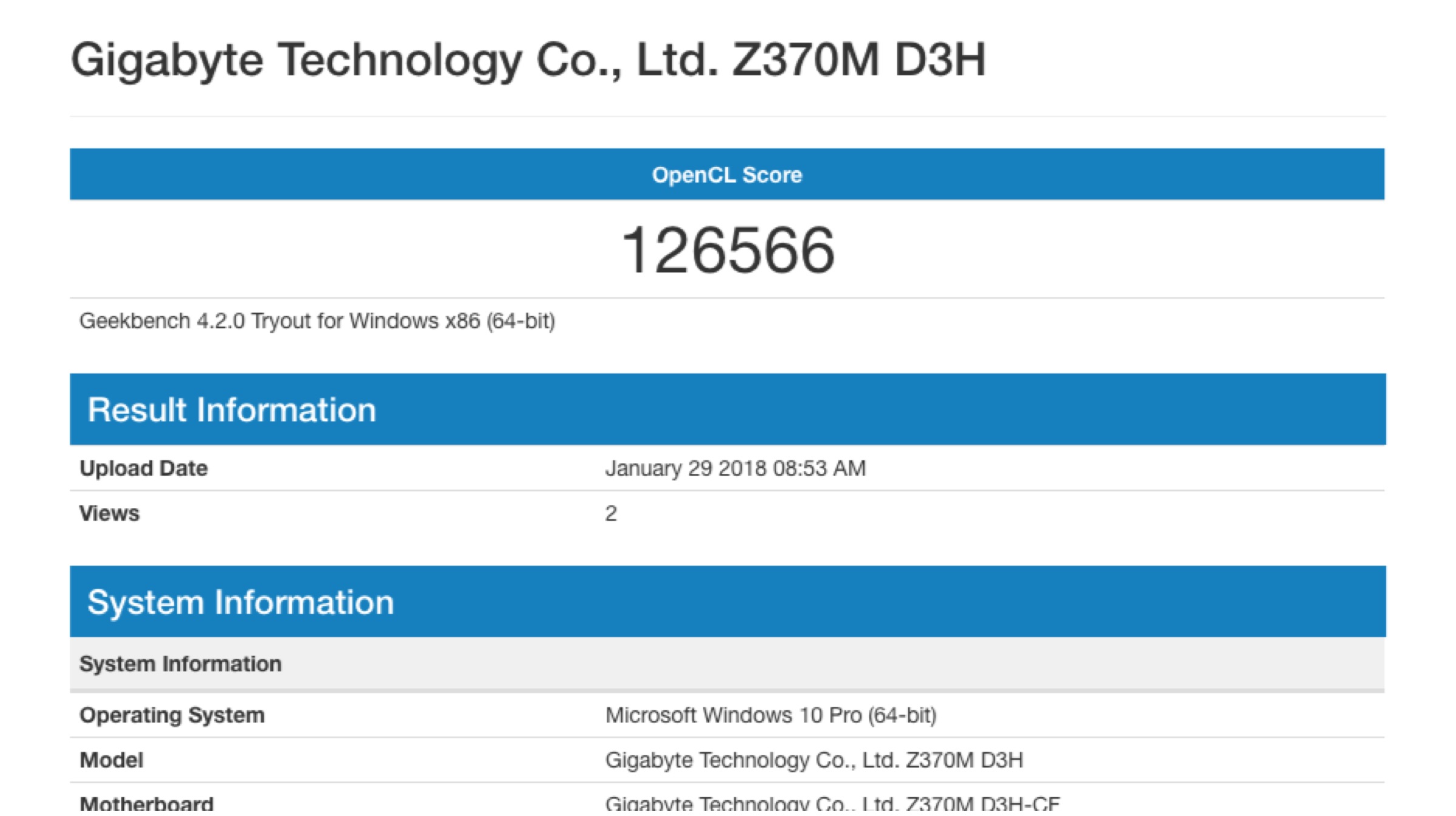This screenshot has width=1456, height=816.
Task: Click the Operating System label
Action: 172,715
